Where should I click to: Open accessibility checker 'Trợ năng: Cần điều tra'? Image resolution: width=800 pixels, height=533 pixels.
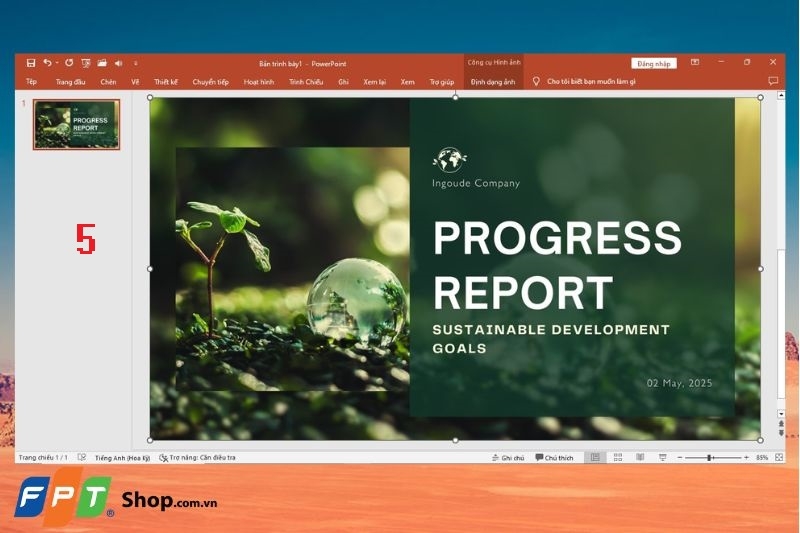197,458
